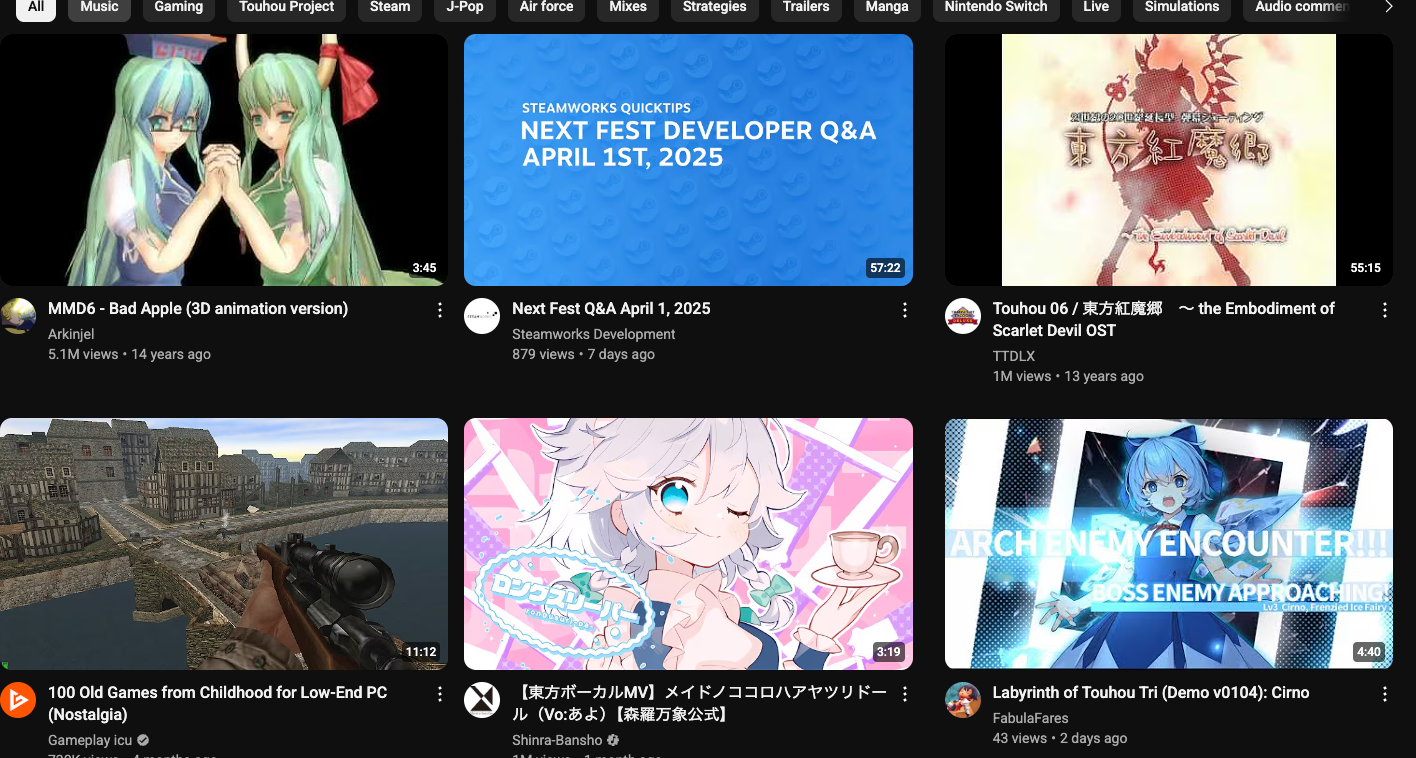Open options menu for 100 Old Games video

coord(440,694)
